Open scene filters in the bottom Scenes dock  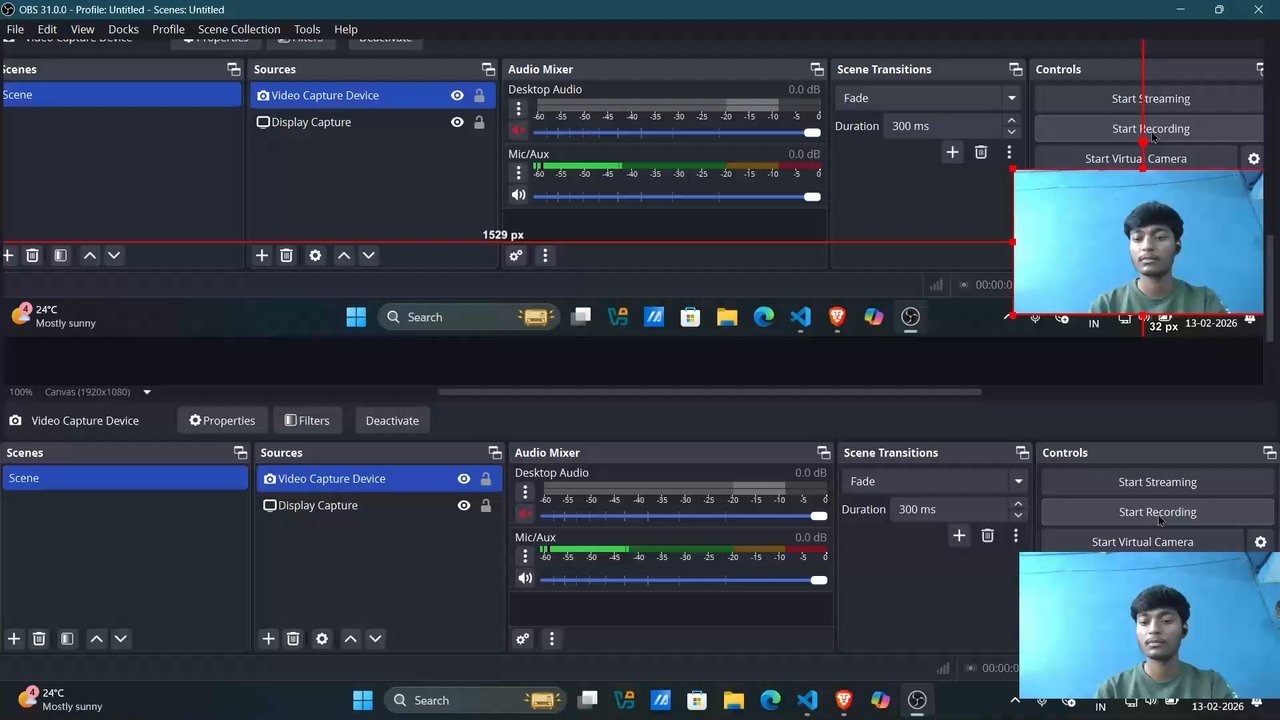pyautogui.click(x=67, y=639)
